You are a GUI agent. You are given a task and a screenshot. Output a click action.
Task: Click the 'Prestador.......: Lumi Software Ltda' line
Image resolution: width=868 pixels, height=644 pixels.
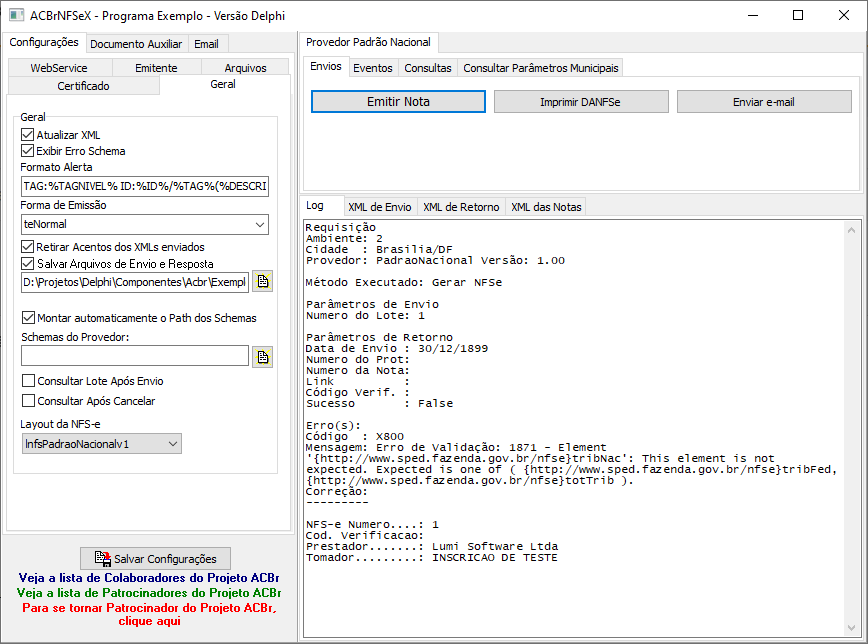(432, 547)
